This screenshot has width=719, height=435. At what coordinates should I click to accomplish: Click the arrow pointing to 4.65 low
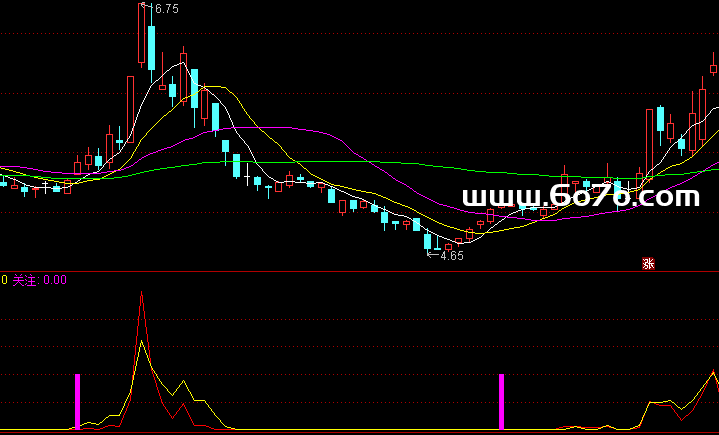(x=432, y=254)
